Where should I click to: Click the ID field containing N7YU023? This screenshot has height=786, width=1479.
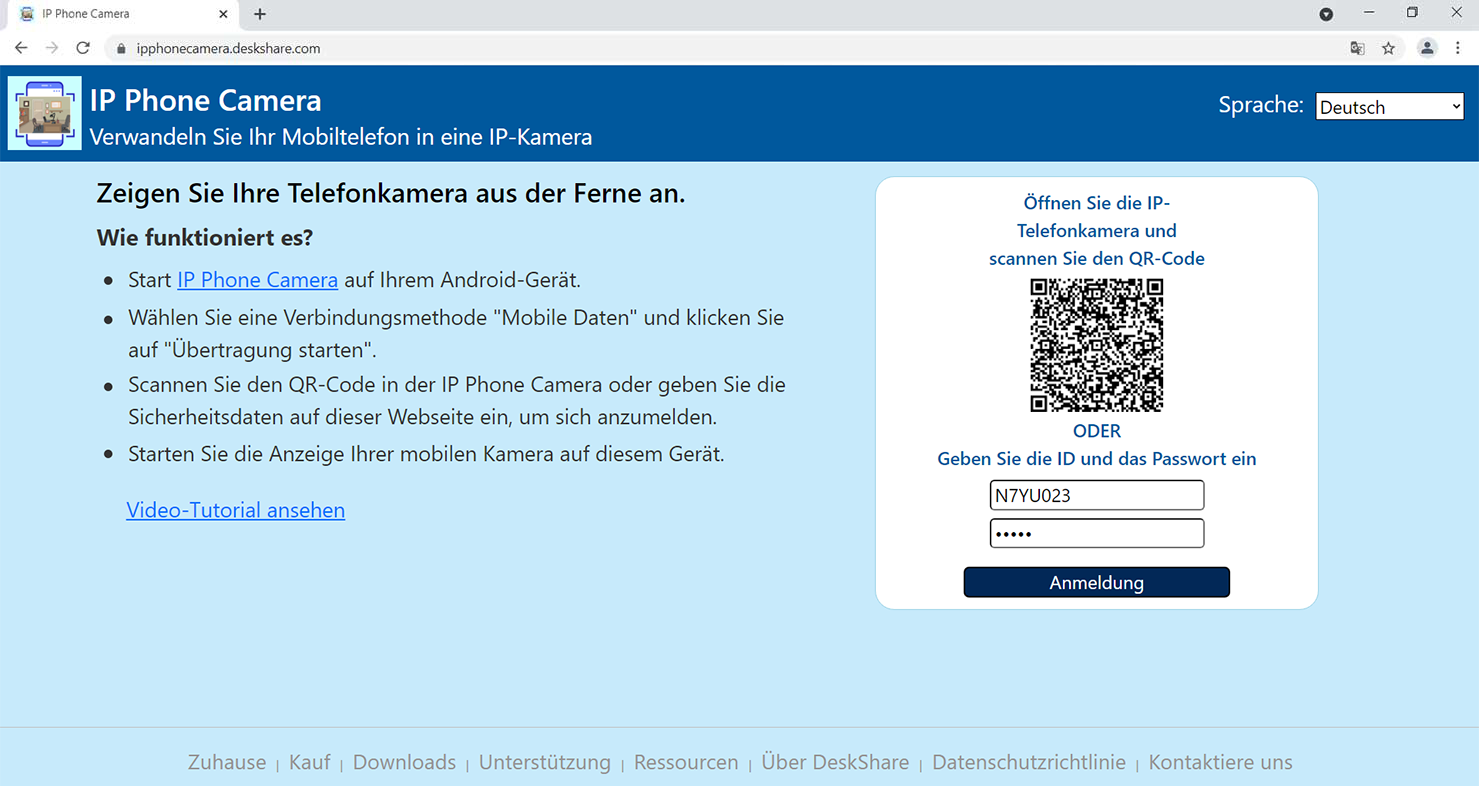point(1097,495)
